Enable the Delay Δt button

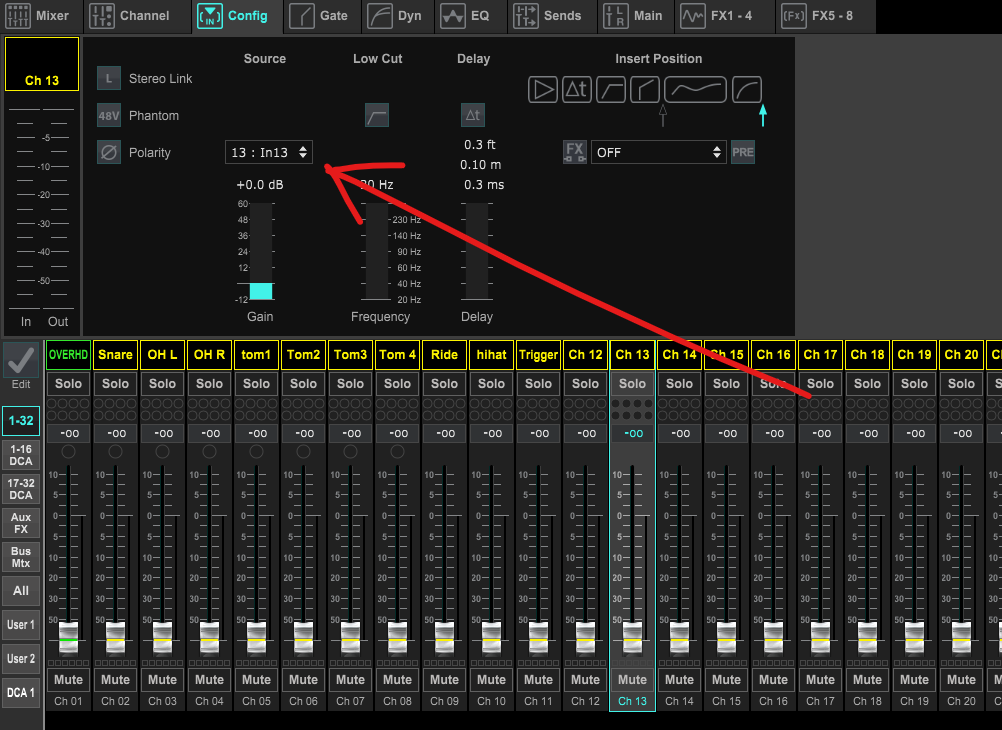(x=473, y=116)
